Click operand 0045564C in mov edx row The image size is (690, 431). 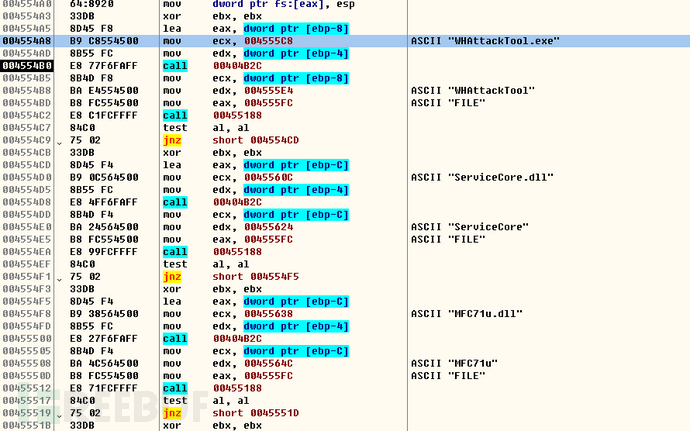coord(268,363)
